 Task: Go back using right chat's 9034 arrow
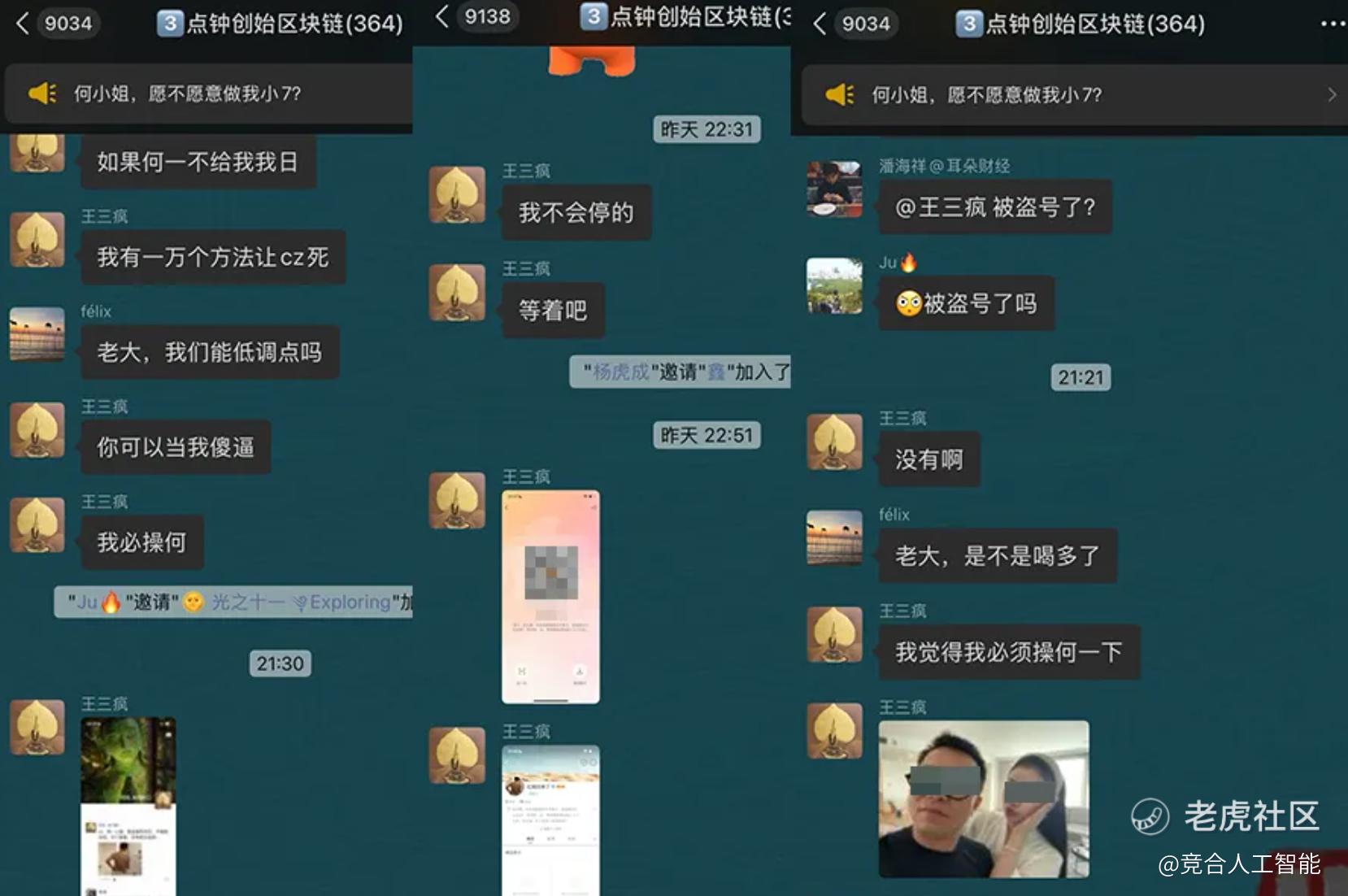tap(820, 24)
